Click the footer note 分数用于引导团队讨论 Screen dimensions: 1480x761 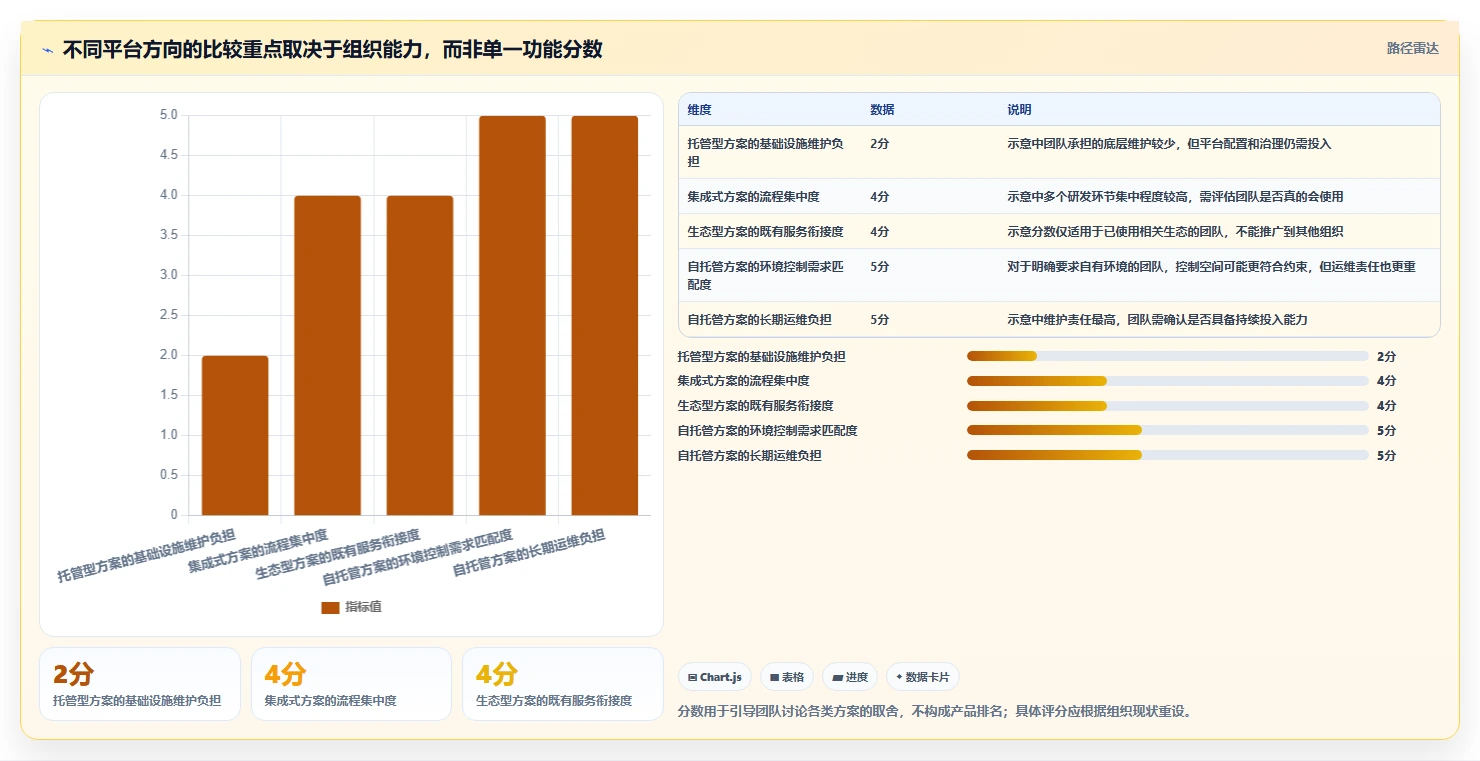[x=934, y=712]
